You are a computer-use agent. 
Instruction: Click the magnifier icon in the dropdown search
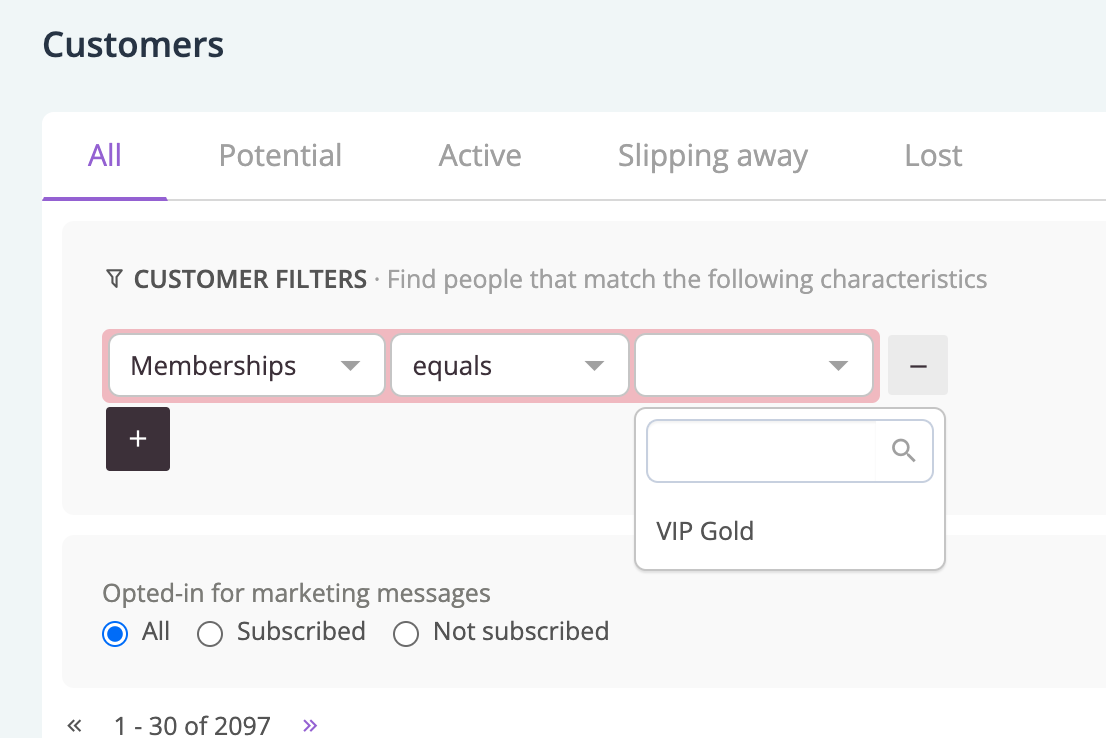(x=904, y=452)
